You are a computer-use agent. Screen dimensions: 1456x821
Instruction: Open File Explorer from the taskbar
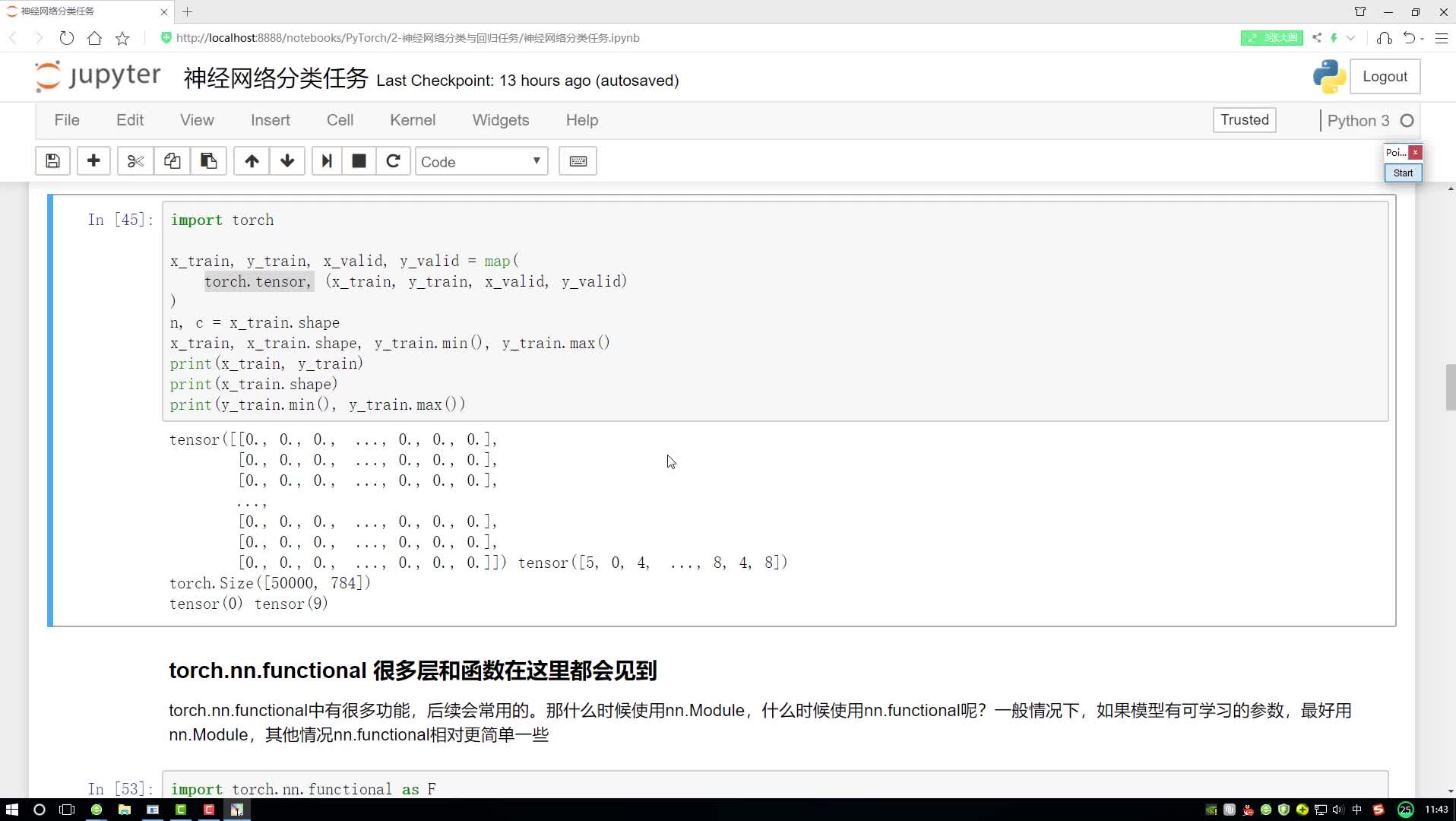[125, 810]
